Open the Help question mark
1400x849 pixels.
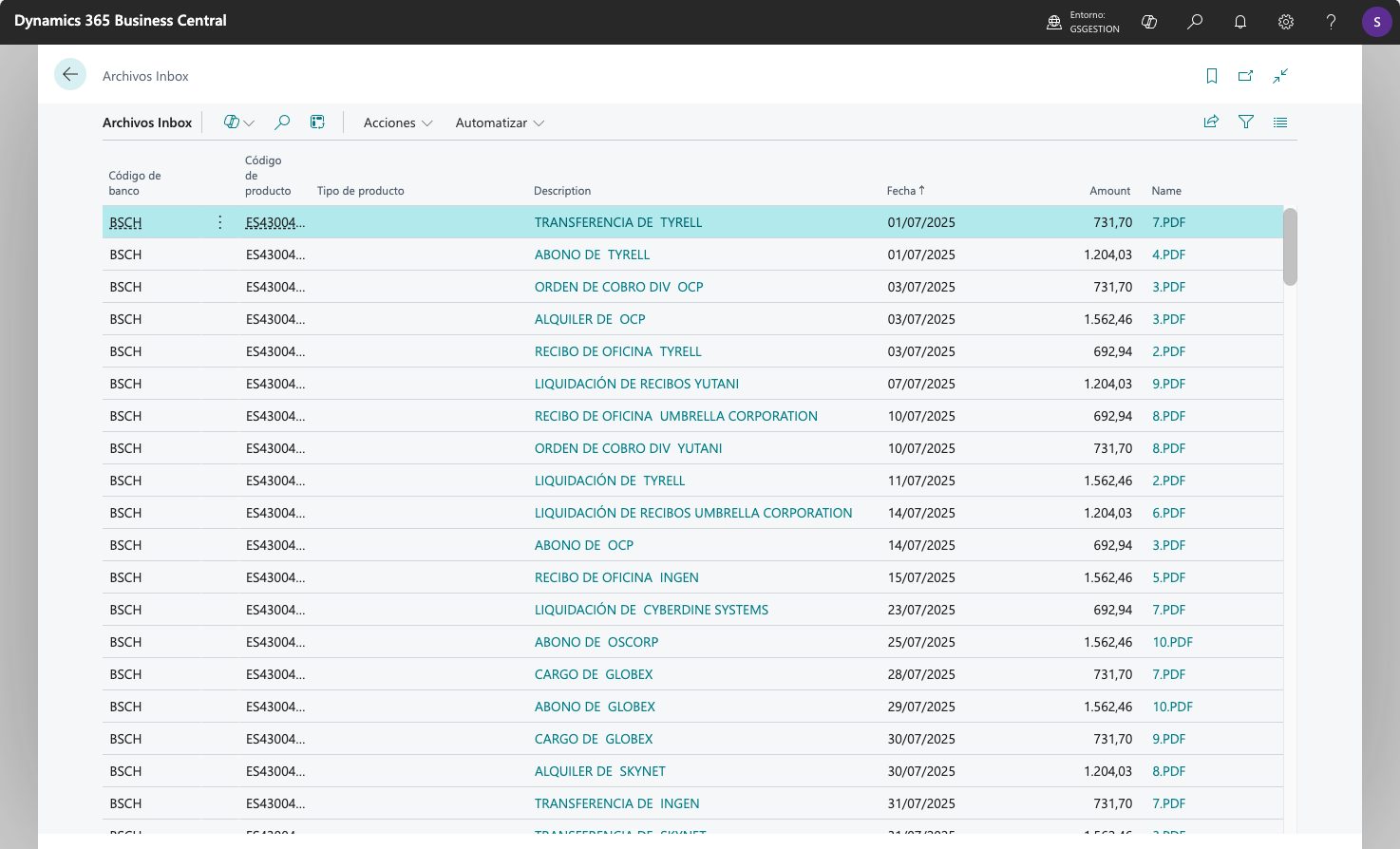pyautogui.click(x=1331, y=21)
